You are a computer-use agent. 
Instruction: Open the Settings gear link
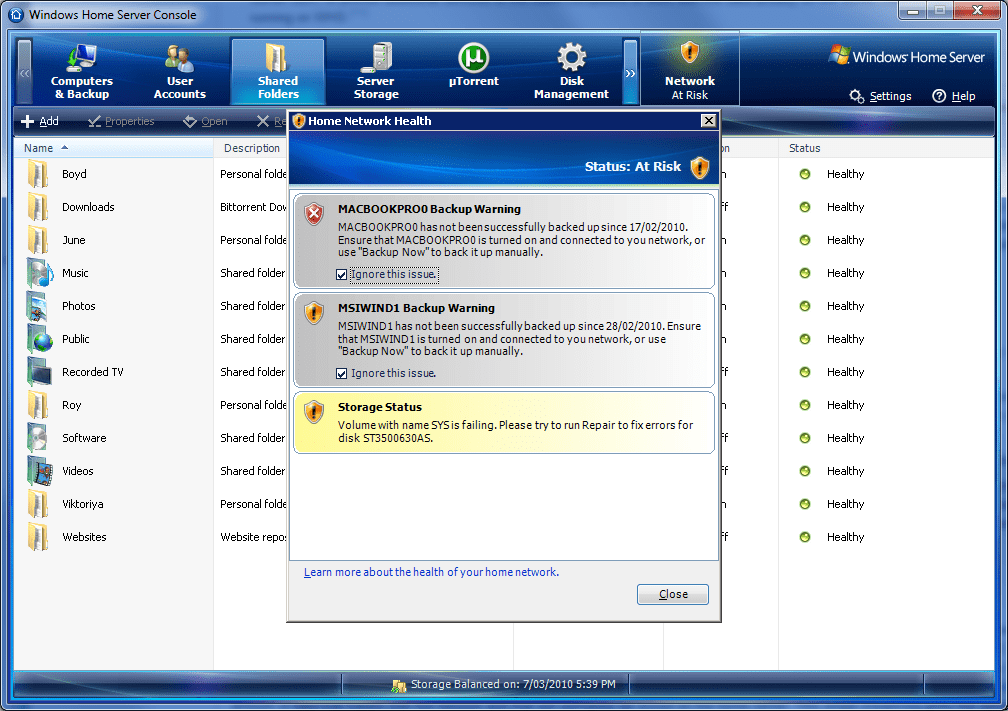point(880,96)
